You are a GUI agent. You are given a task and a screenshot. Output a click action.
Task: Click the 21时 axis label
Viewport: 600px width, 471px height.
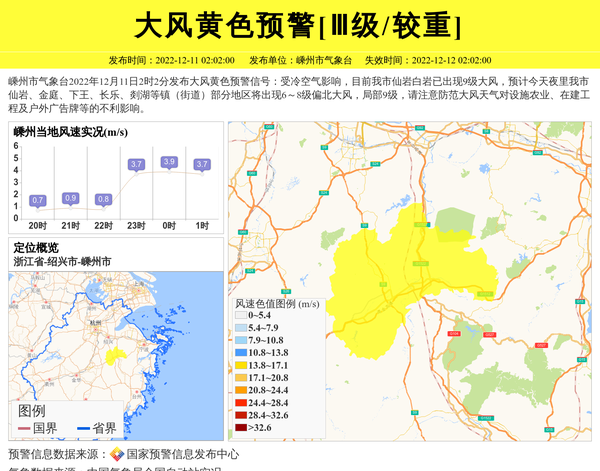[x=70, y=226]
